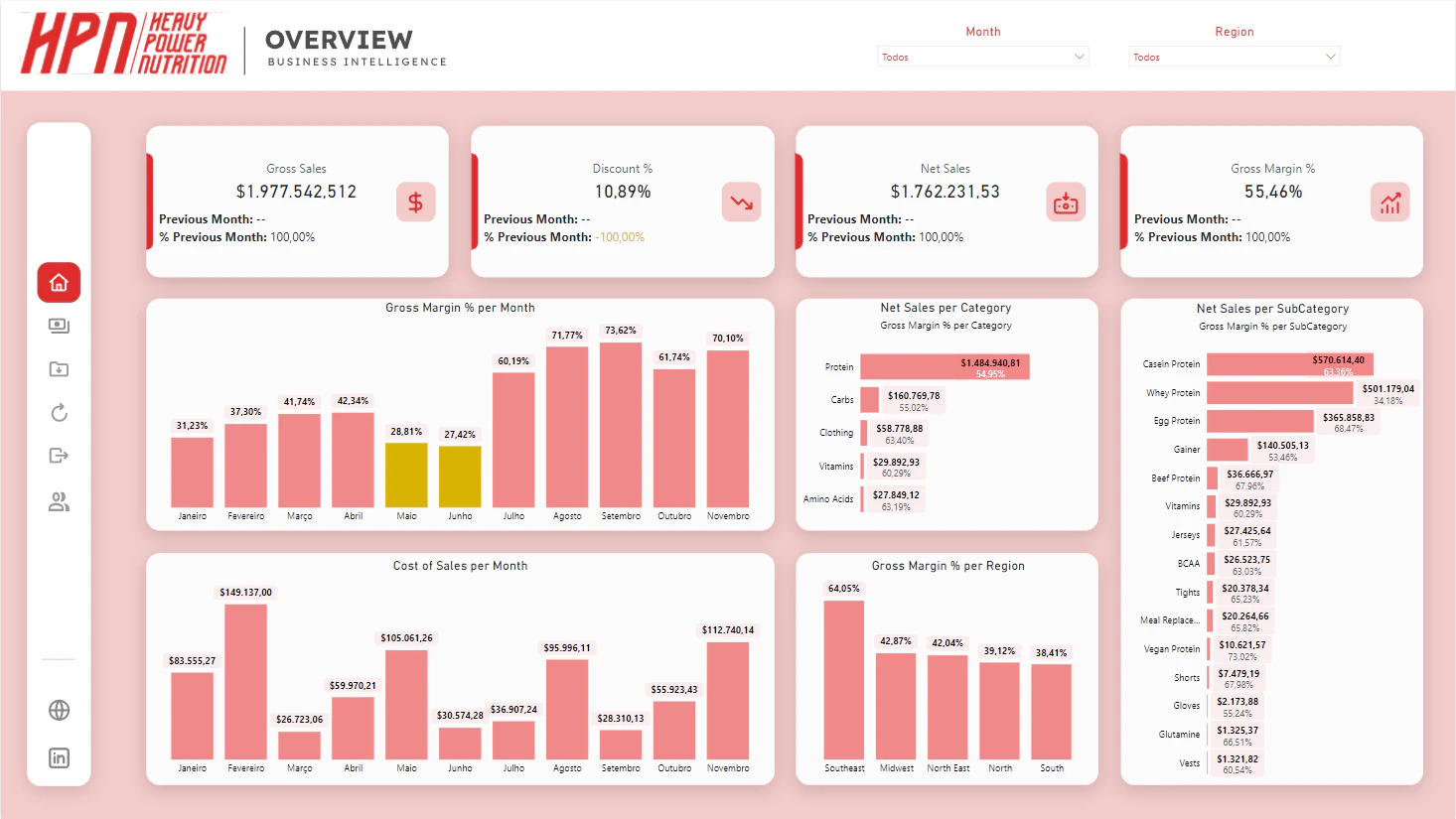Select the Janeiro bar in Gross Margin per Month chart
Image resolution: width=1456 pixels, height=819 pixels.
192,473
